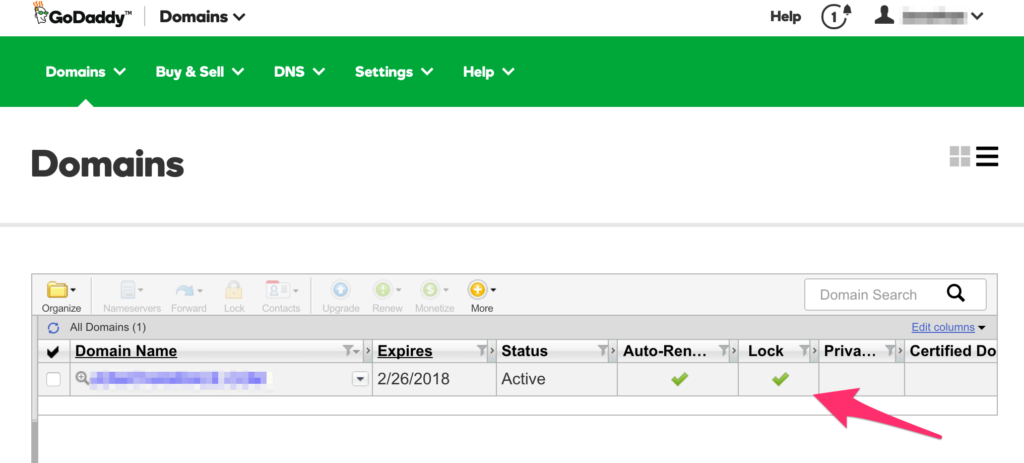The width and height of the screenshot is (1024, 463).
Task: Filter the Domain Name column
Action: tap(351, 351)
